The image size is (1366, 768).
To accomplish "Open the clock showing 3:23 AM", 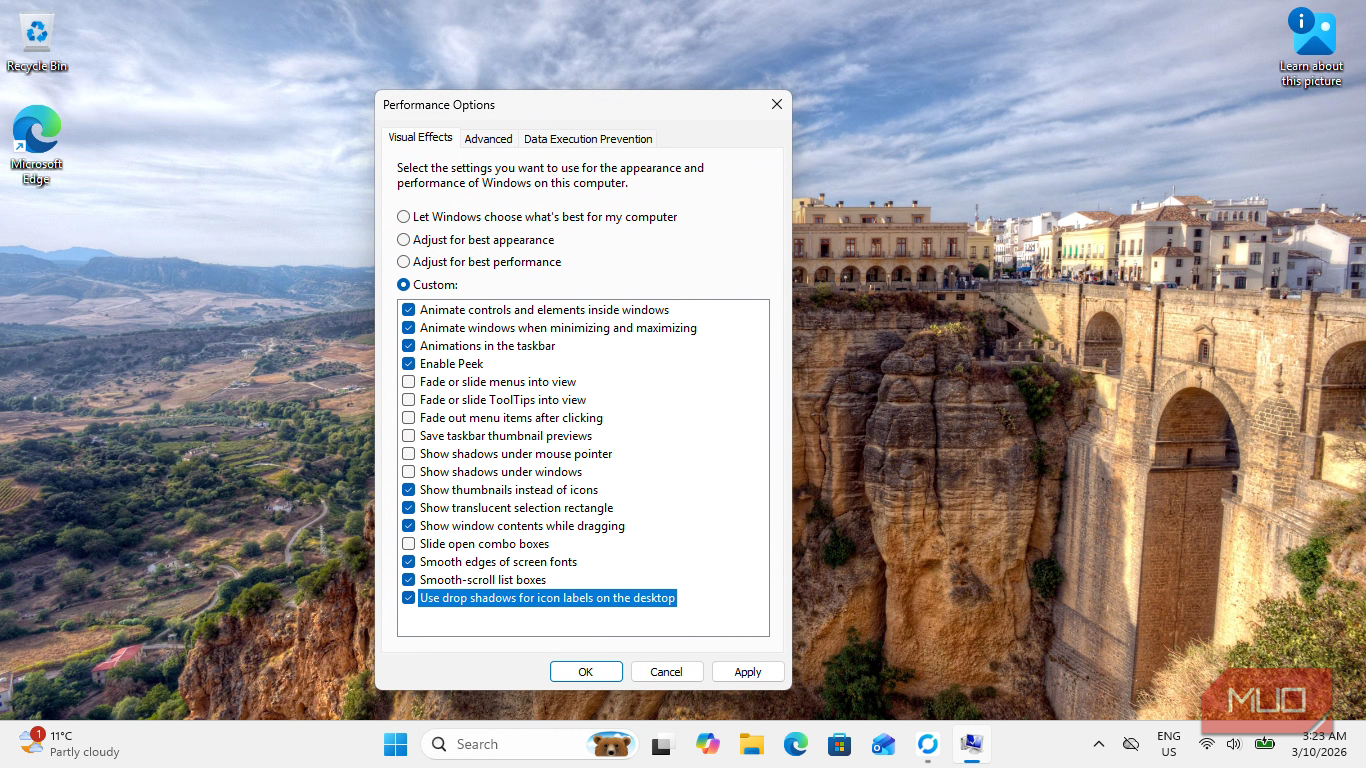I will coord(1318,744).
